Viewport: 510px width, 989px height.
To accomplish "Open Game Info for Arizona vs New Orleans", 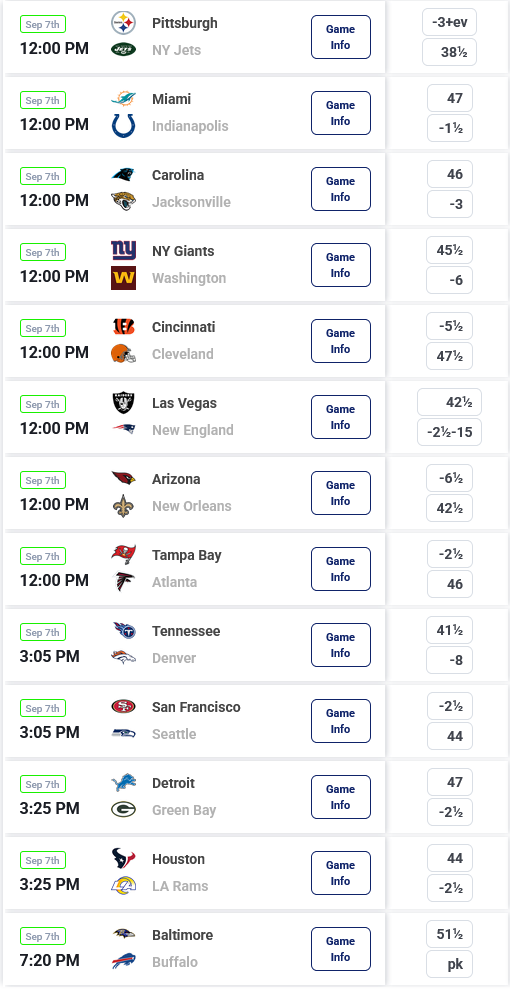I will [340, 493].
